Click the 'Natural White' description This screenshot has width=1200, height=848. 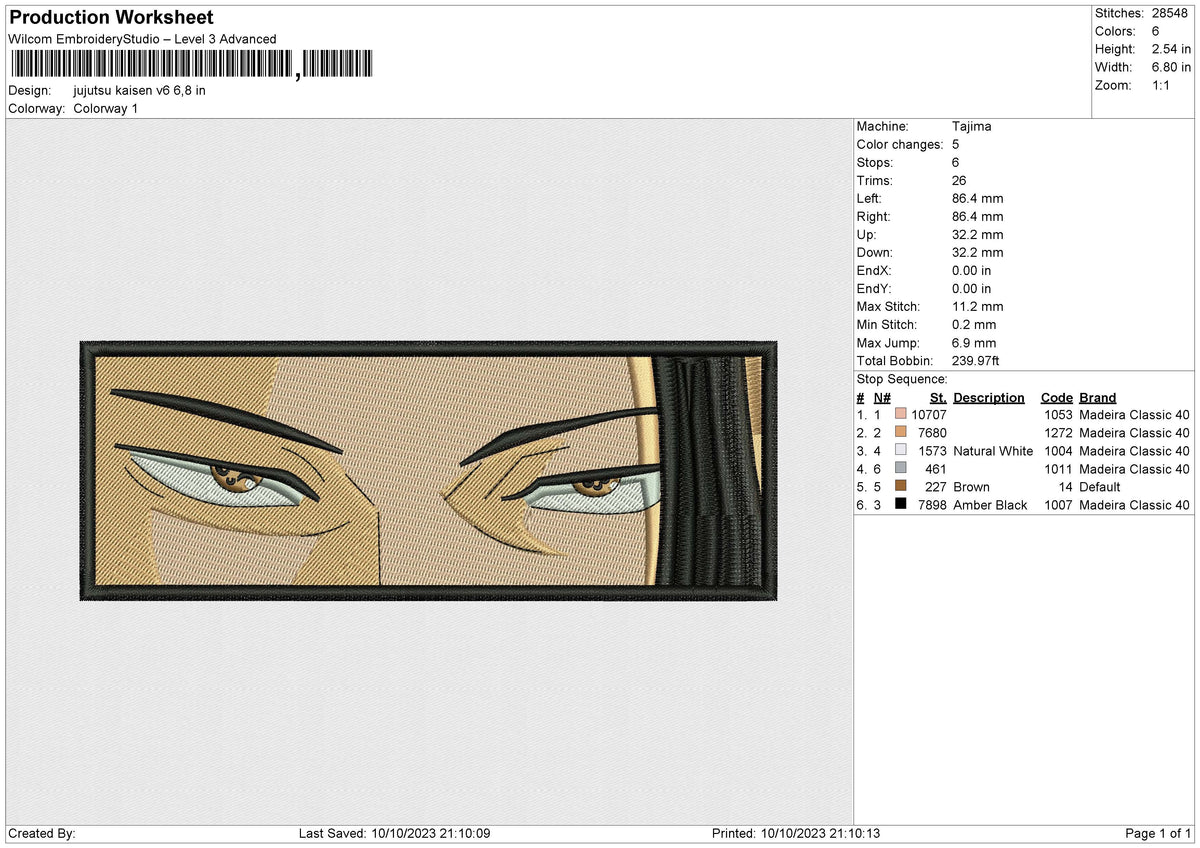[993, 451]
